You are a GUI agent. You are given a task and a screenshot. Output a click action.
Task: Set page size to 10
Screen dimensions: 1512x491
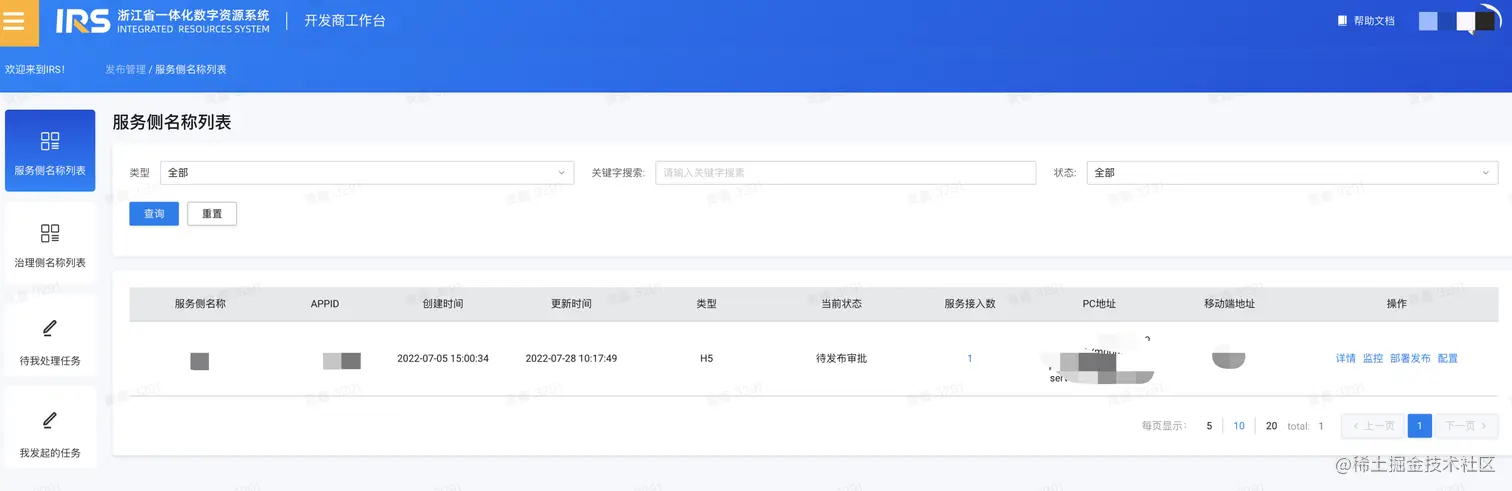(1239, 426)
